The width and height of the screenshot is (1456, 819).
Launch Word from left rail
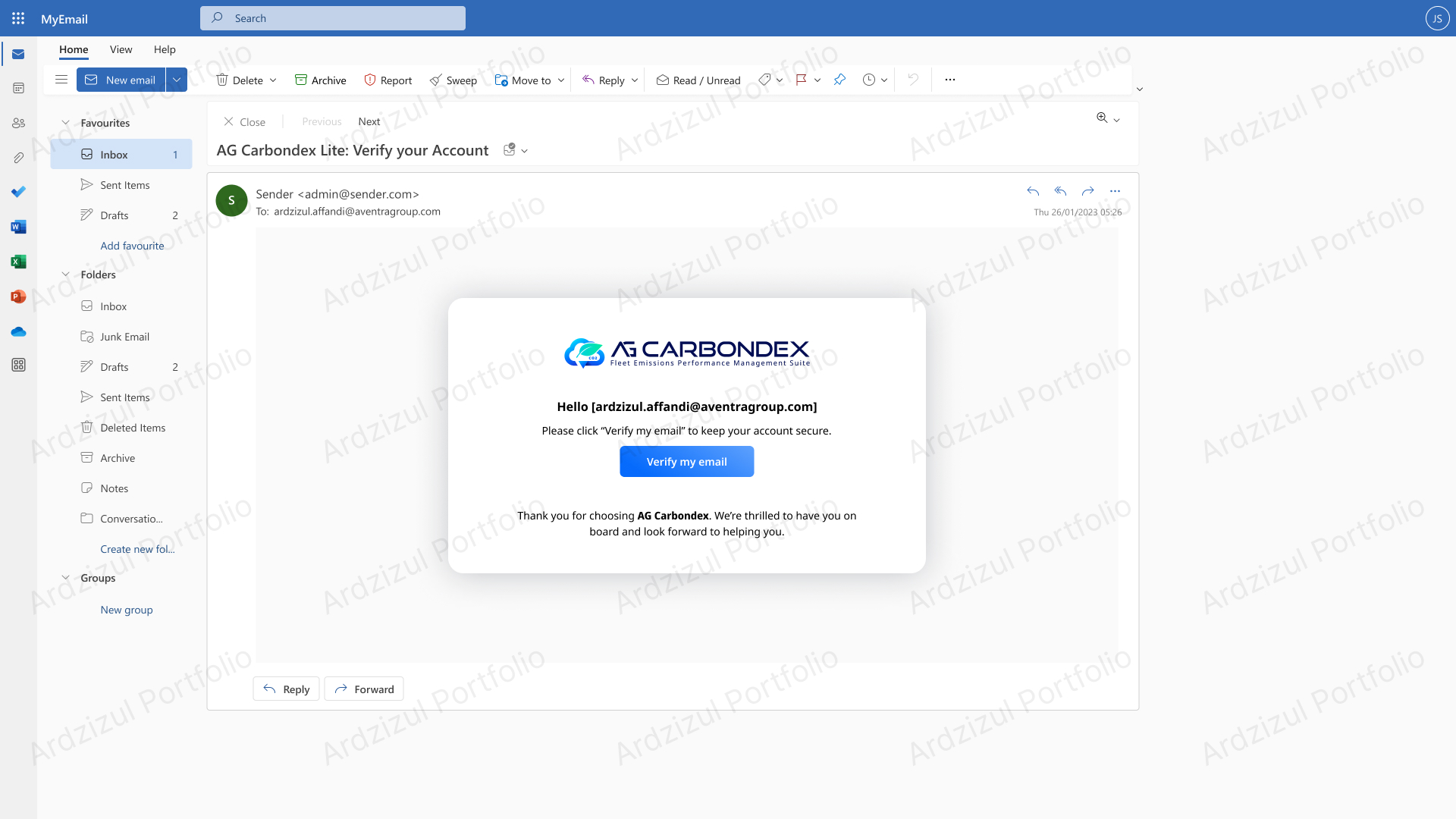(18, 227)
